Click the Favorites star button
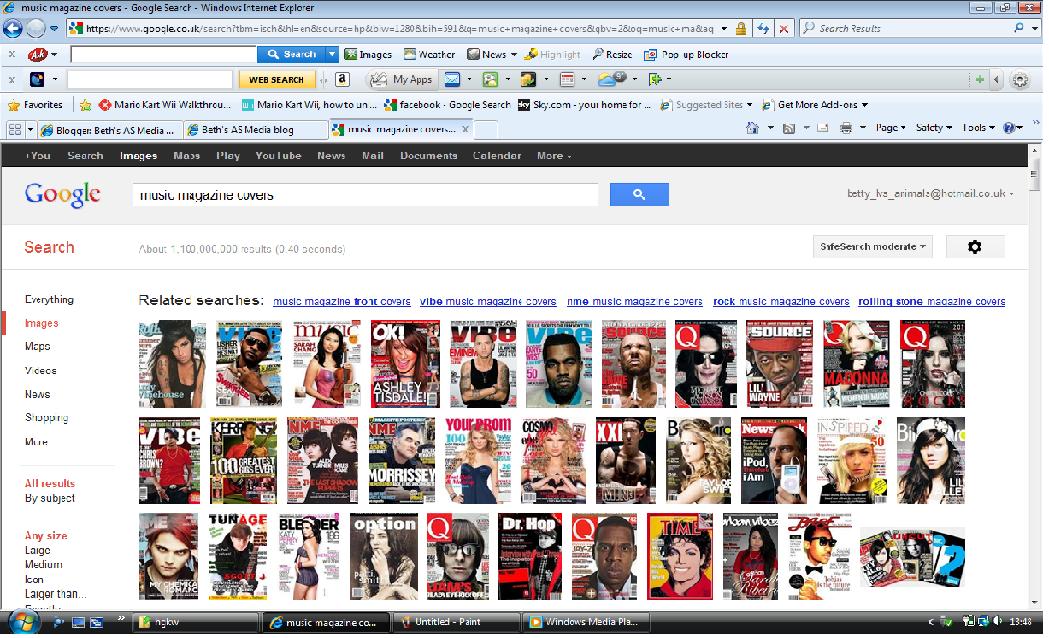Screen dimensions: 1049x638 (35, 104)
